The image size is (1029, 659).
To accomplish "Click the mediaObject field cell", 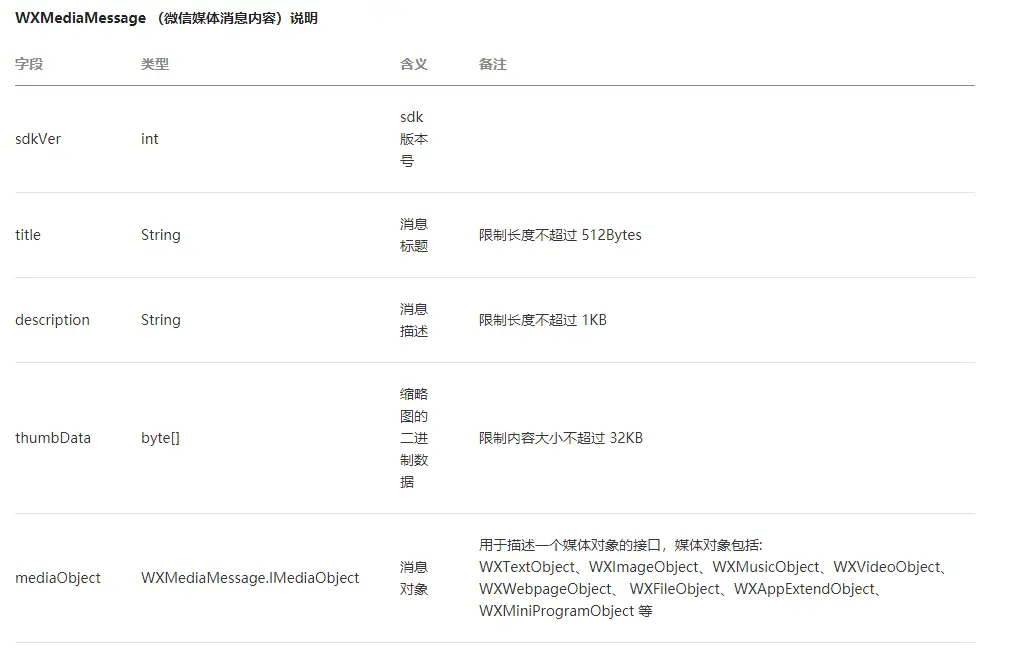I will tap(58, 578).
